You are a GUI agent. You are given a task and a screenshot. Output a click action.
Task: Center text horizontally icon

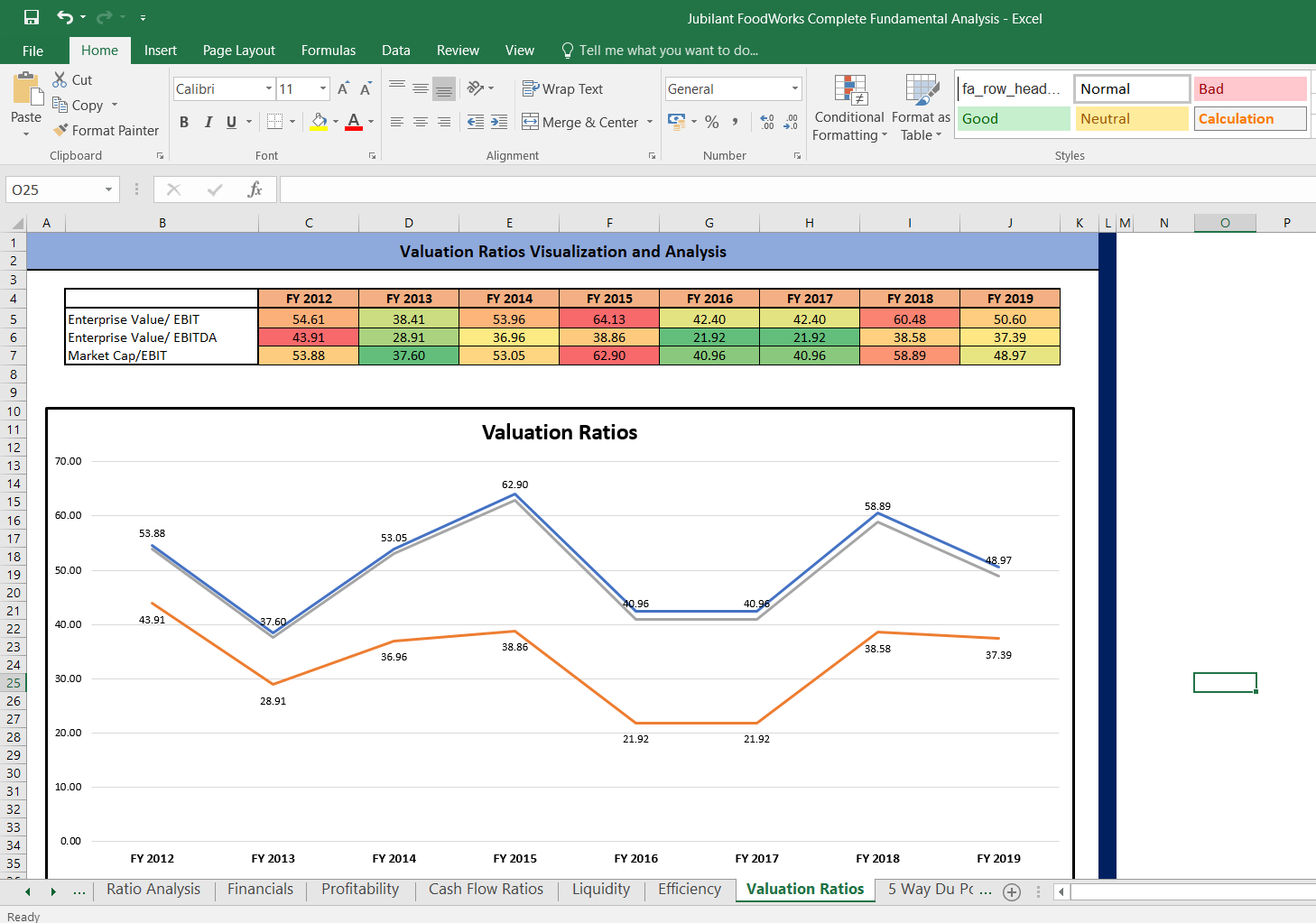tap(421, 122)
